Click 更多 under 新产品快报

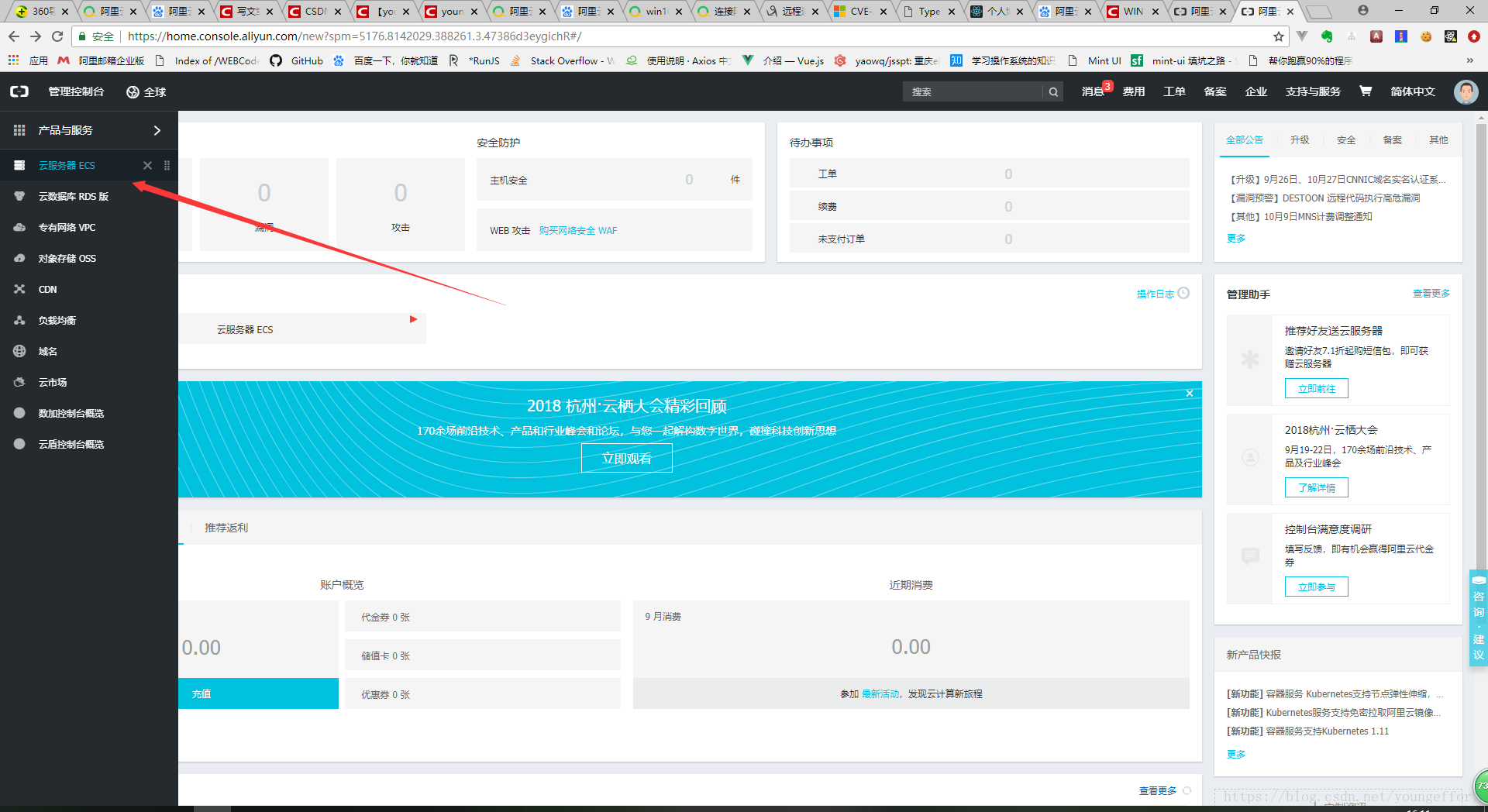(x=1236, y=755)
